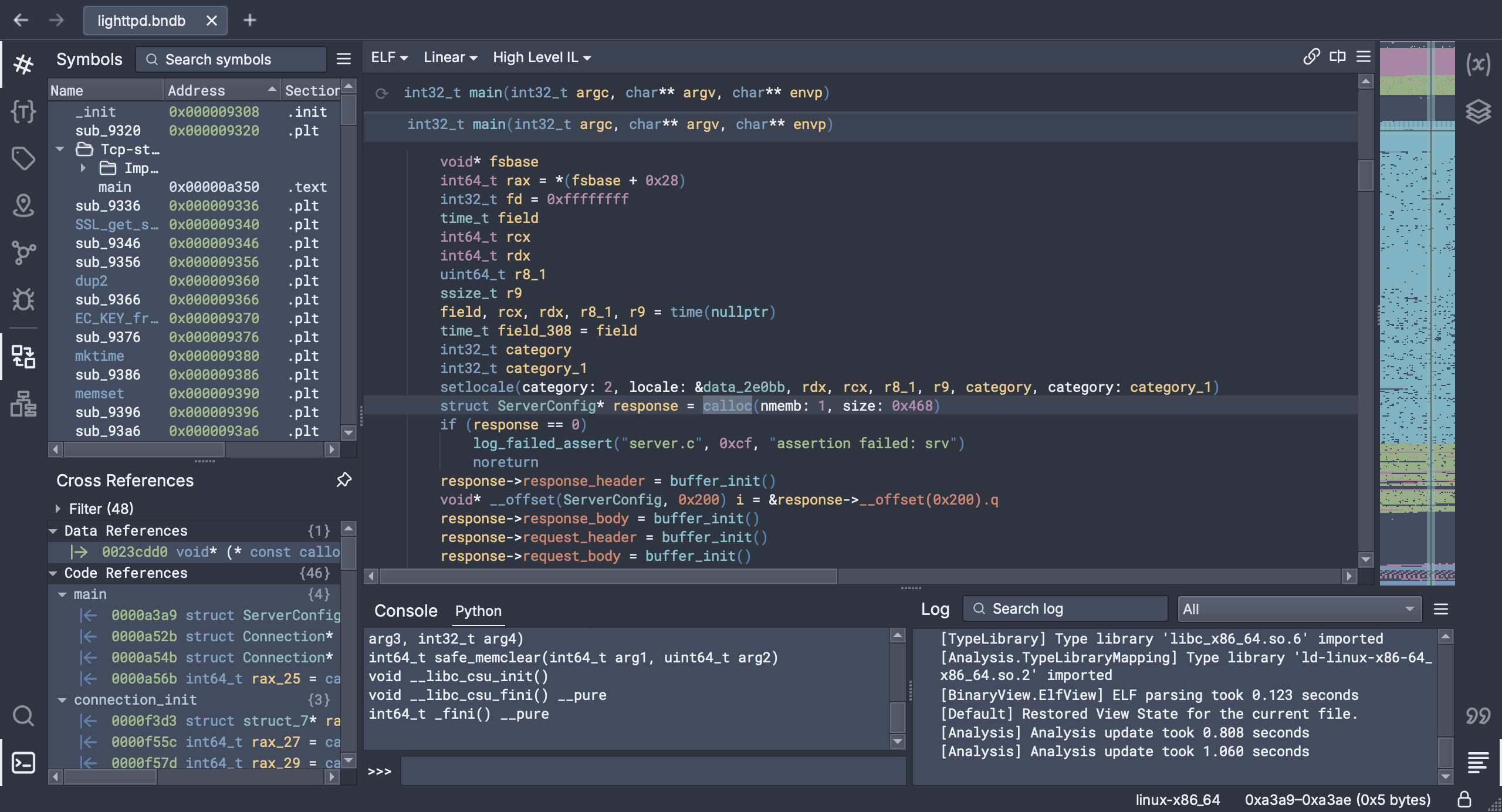
Task: Open a new tab with plus button
Action: [250, 21]
